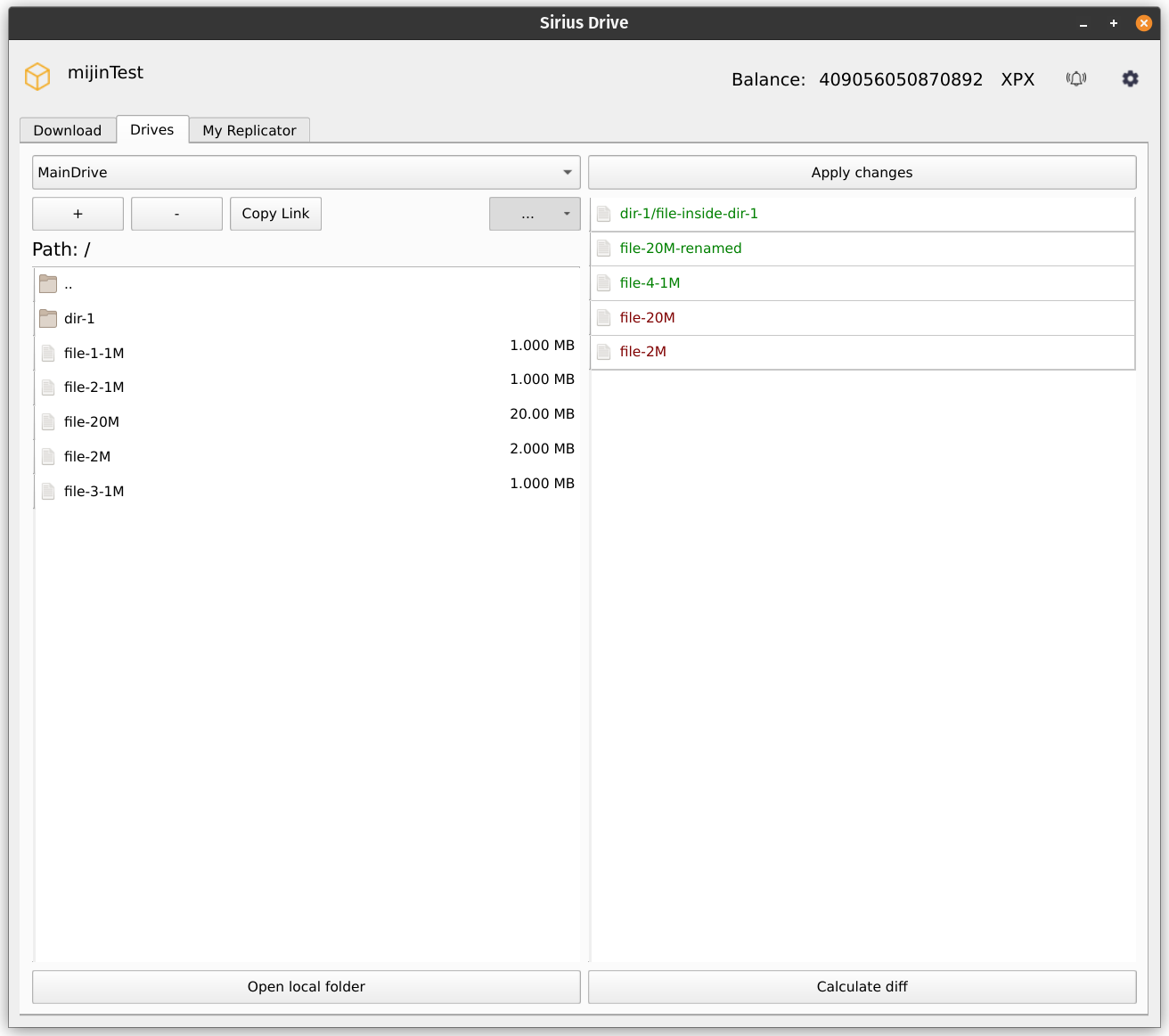1169x1036 pixels.
Task: Click file icon of dir-1/file-inside-dir-1
Action: tap(604, 214)
